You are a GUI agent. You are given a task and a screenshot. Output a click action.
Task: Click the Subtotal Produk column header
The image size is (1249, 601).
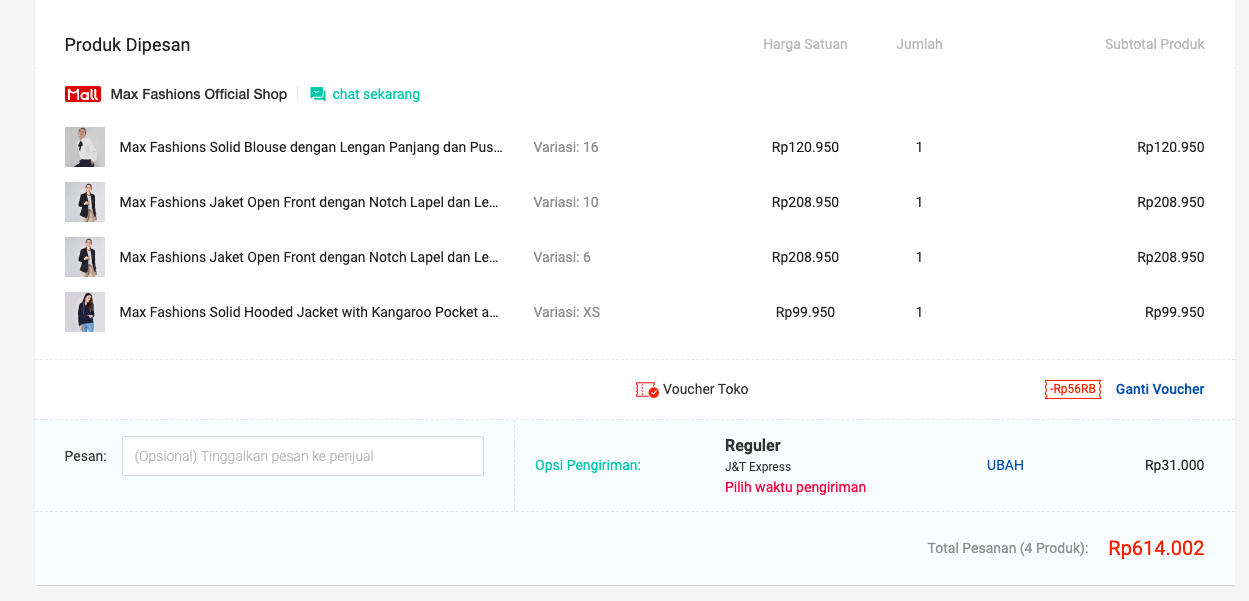(1155, 44)
